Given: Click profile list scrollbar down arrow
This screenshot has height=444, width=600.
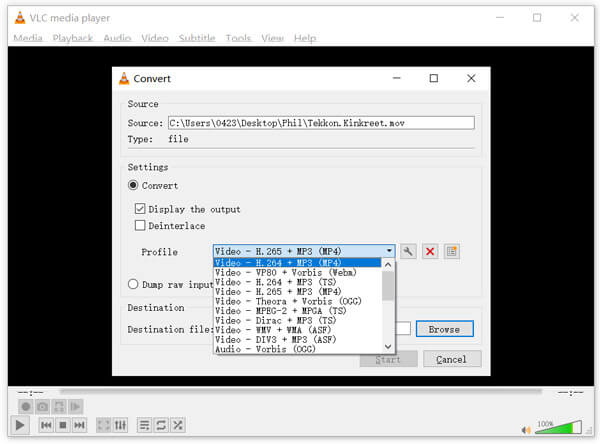Looking at the screenshot, I should pyautogui.click(x=388, y=347).
